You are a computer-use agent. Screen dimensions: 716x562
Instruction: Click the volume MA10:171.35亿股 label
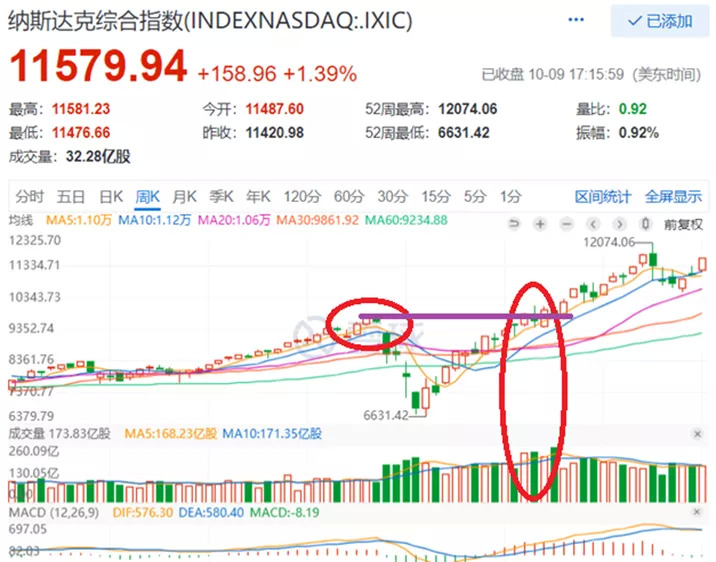click(x=272, y=434)
